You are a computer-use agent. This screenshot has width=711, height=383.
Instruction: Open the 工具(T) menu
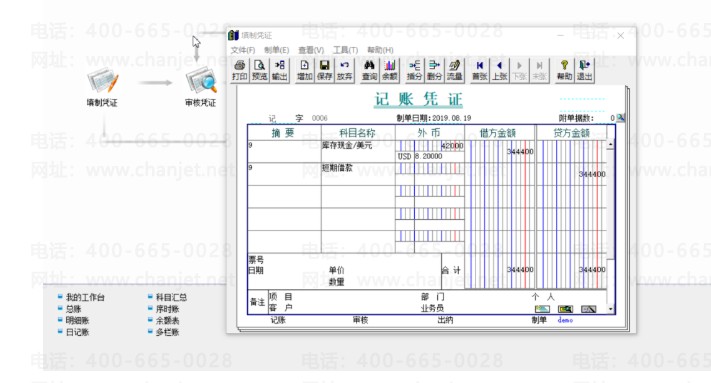(346, 50)
